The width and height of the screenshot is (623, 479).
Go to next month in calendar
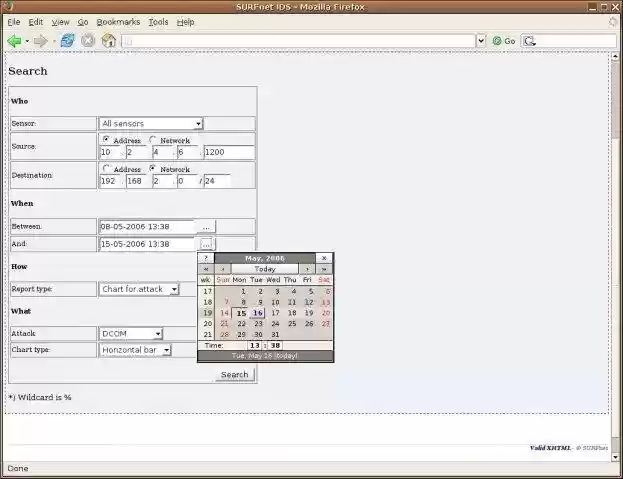[308, 269]
